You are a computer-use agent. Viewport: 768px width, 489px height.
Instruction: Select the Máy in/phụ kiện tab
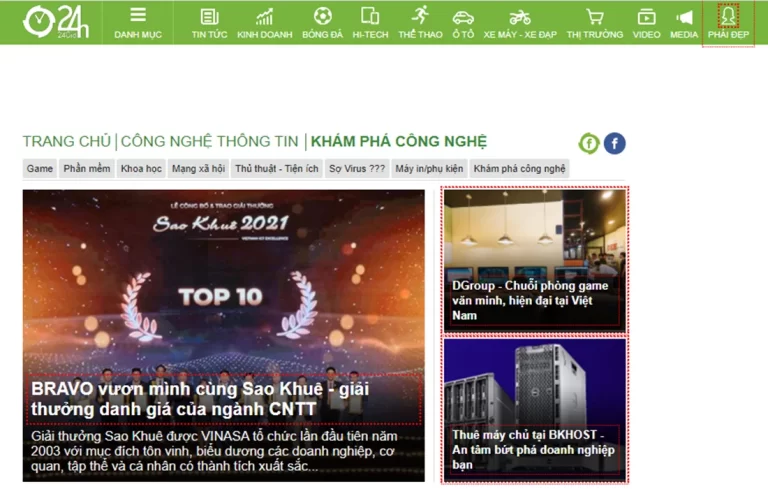429,169
